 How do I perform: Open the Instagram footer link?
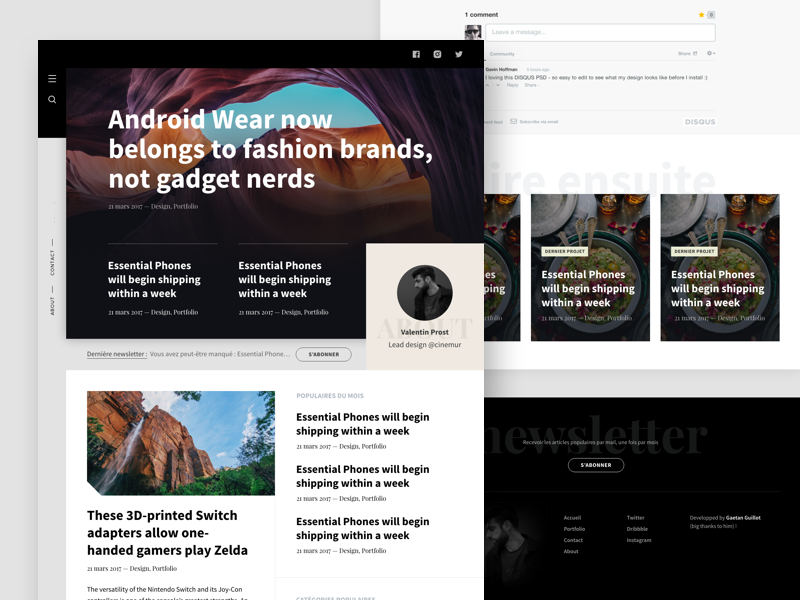point(639,540)
